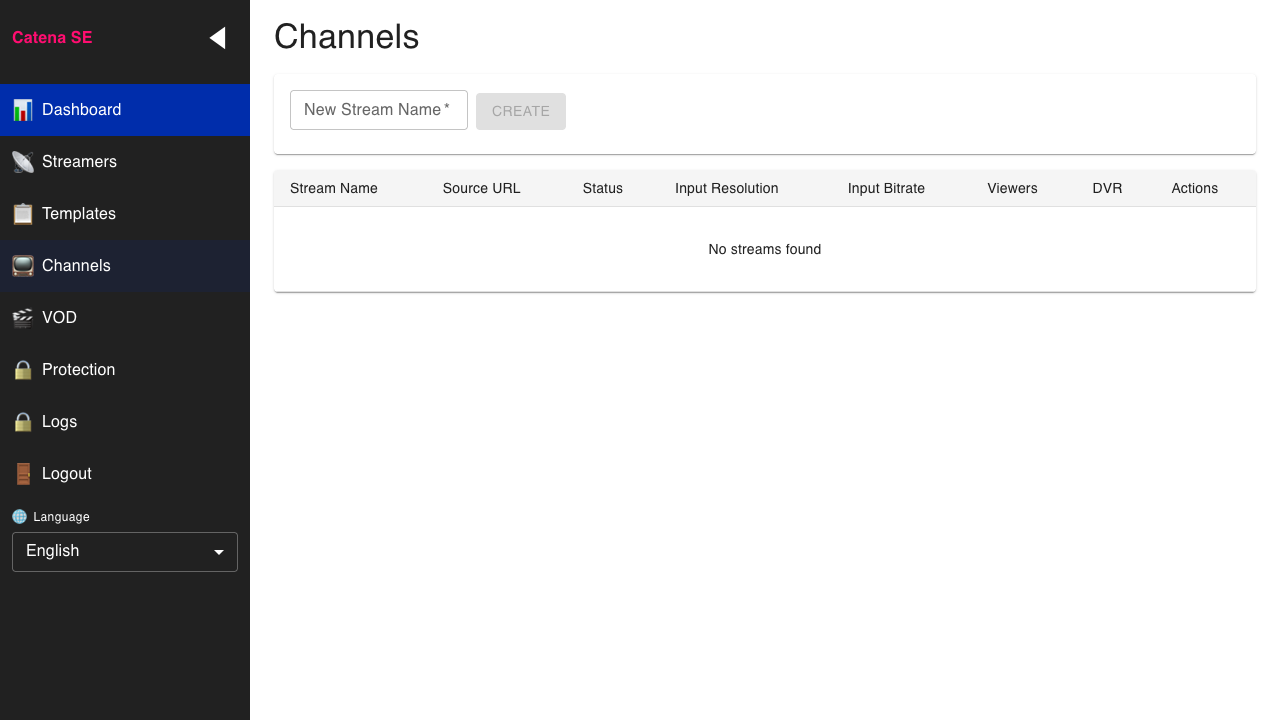Collapse the sidebar with the arrow
This screenshot has width=1280, height=720.
tap(218, 37)
